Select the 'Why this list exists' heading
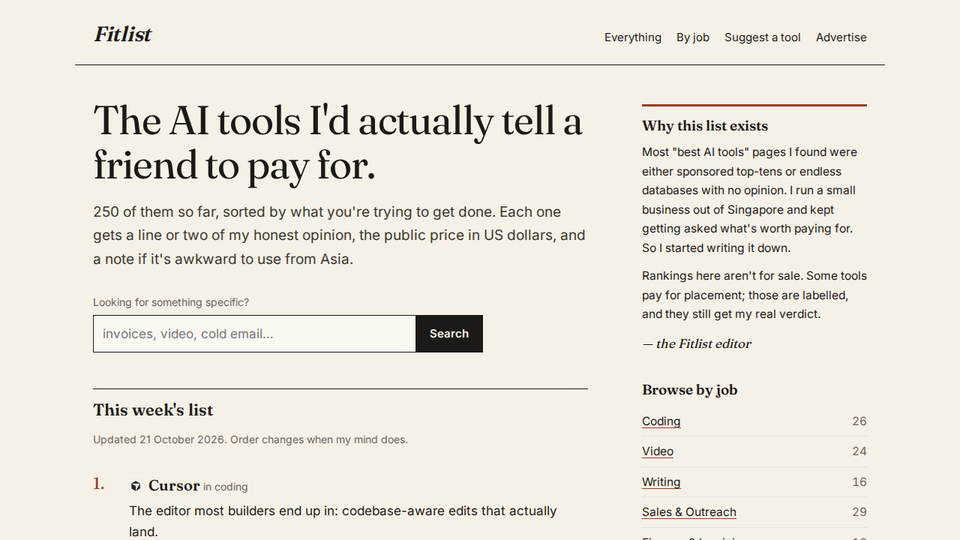This screenshot has height=540, width=960. [x=705, y=126]
